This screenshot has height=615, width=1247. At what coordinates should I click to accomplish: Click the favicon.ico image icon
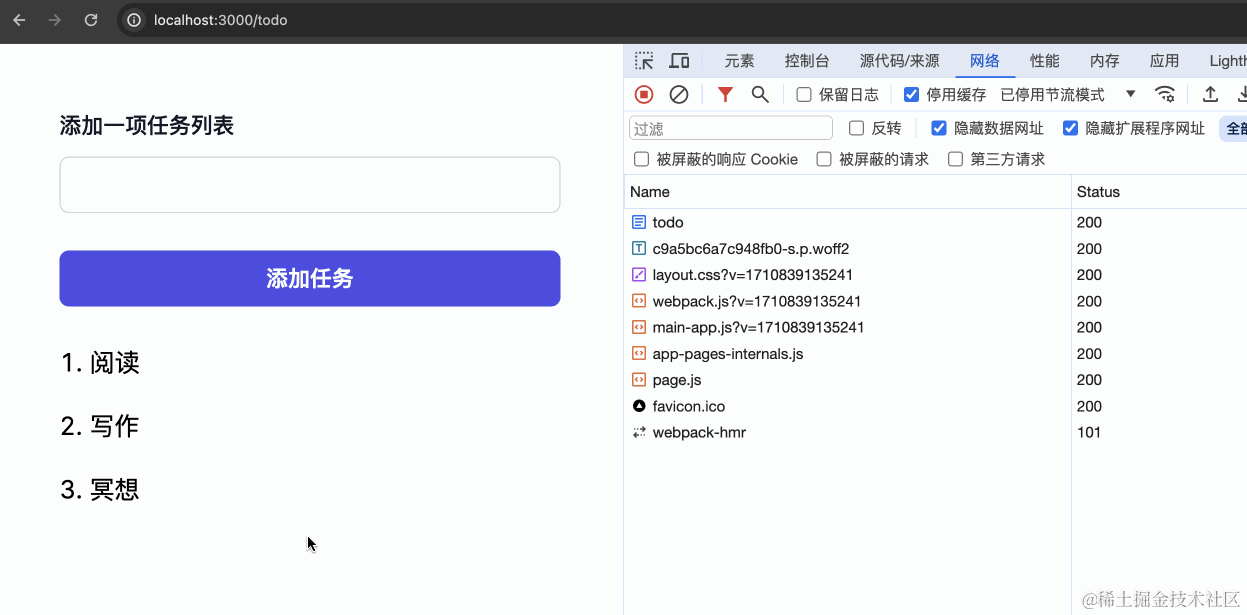(639, 406)
